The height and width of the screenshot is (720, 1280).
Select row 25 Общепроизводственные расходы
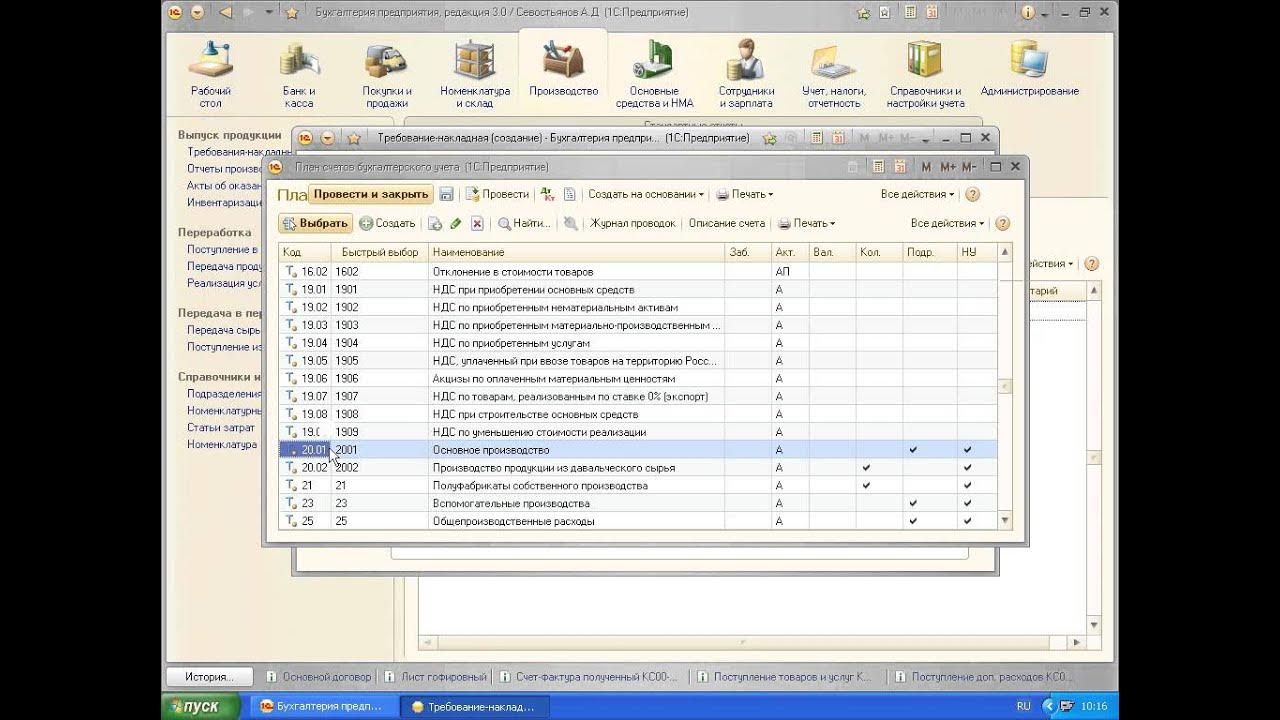coord(638,521)
